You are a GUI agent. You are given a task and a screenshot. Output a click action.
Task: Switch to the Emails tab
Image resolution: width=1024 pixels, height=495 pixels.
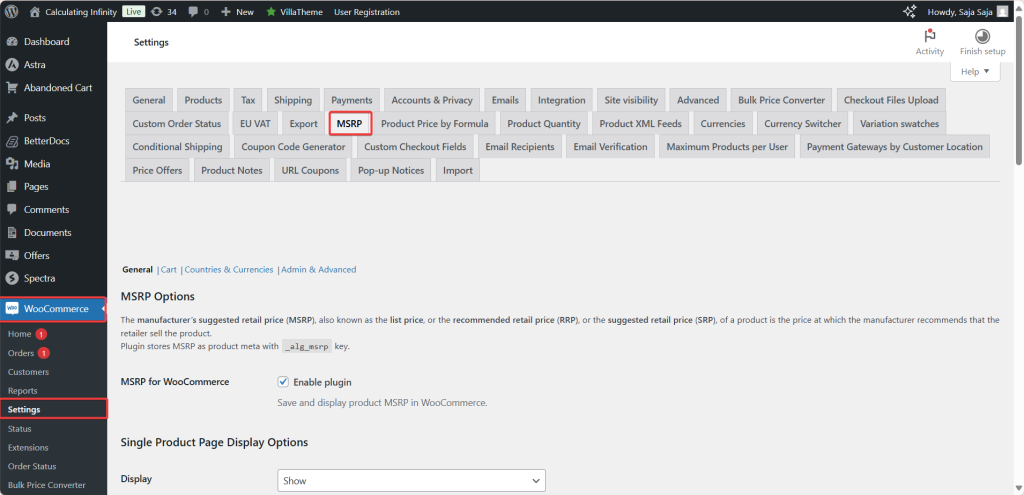pos(505,100)
